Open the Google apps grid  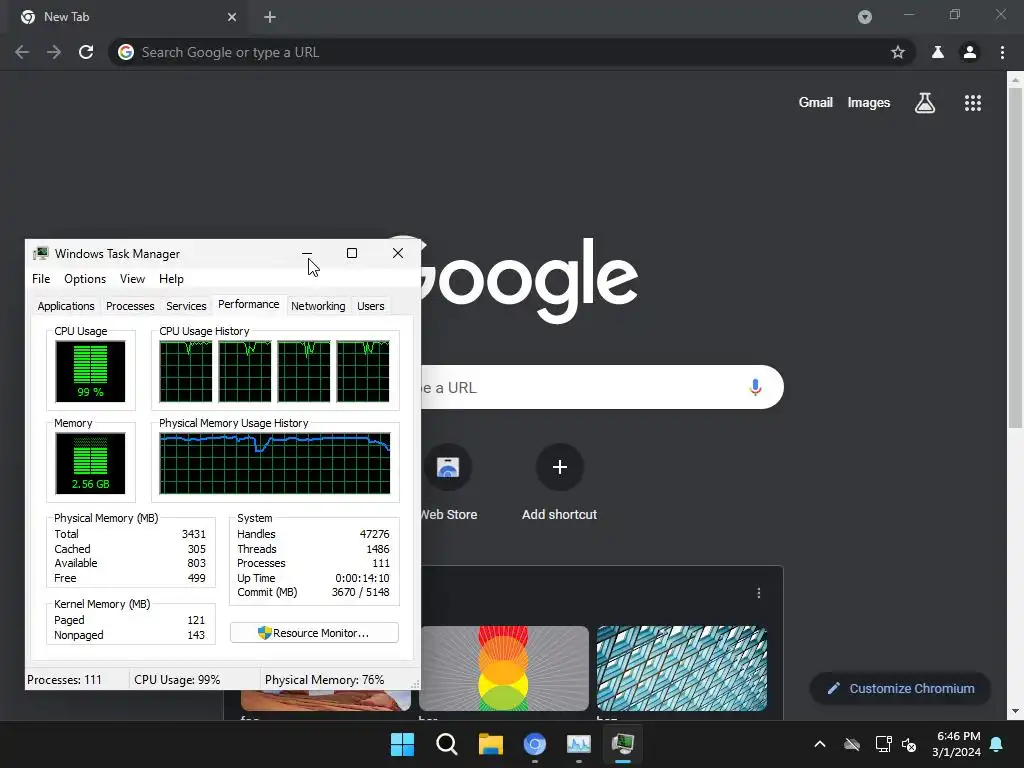pyautogui.click(x=973, y=103)
